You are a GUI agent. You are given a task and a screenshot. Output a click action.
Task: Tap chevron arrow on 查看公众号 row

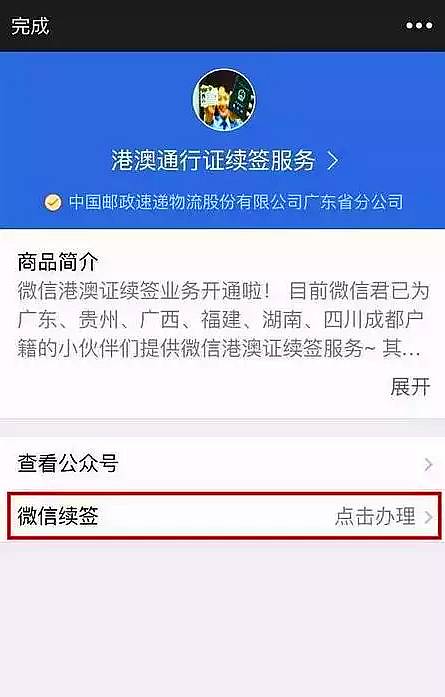click(x=428, y=465)
